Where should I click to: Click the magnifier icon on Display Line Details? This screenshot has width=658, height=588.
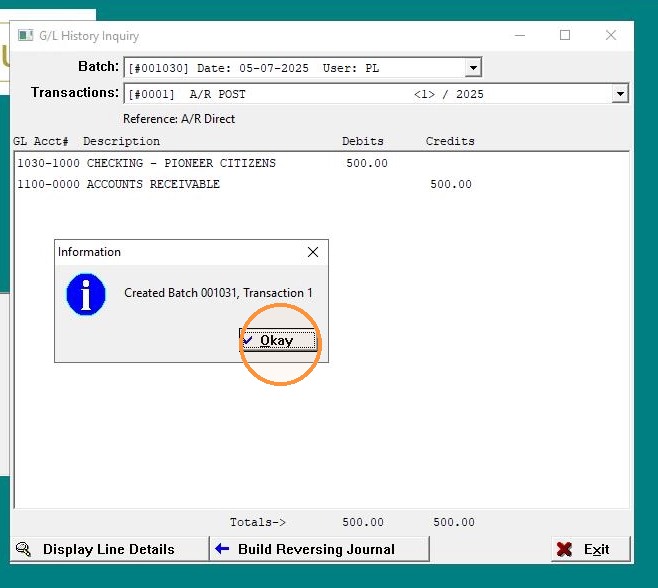[24, 549]
